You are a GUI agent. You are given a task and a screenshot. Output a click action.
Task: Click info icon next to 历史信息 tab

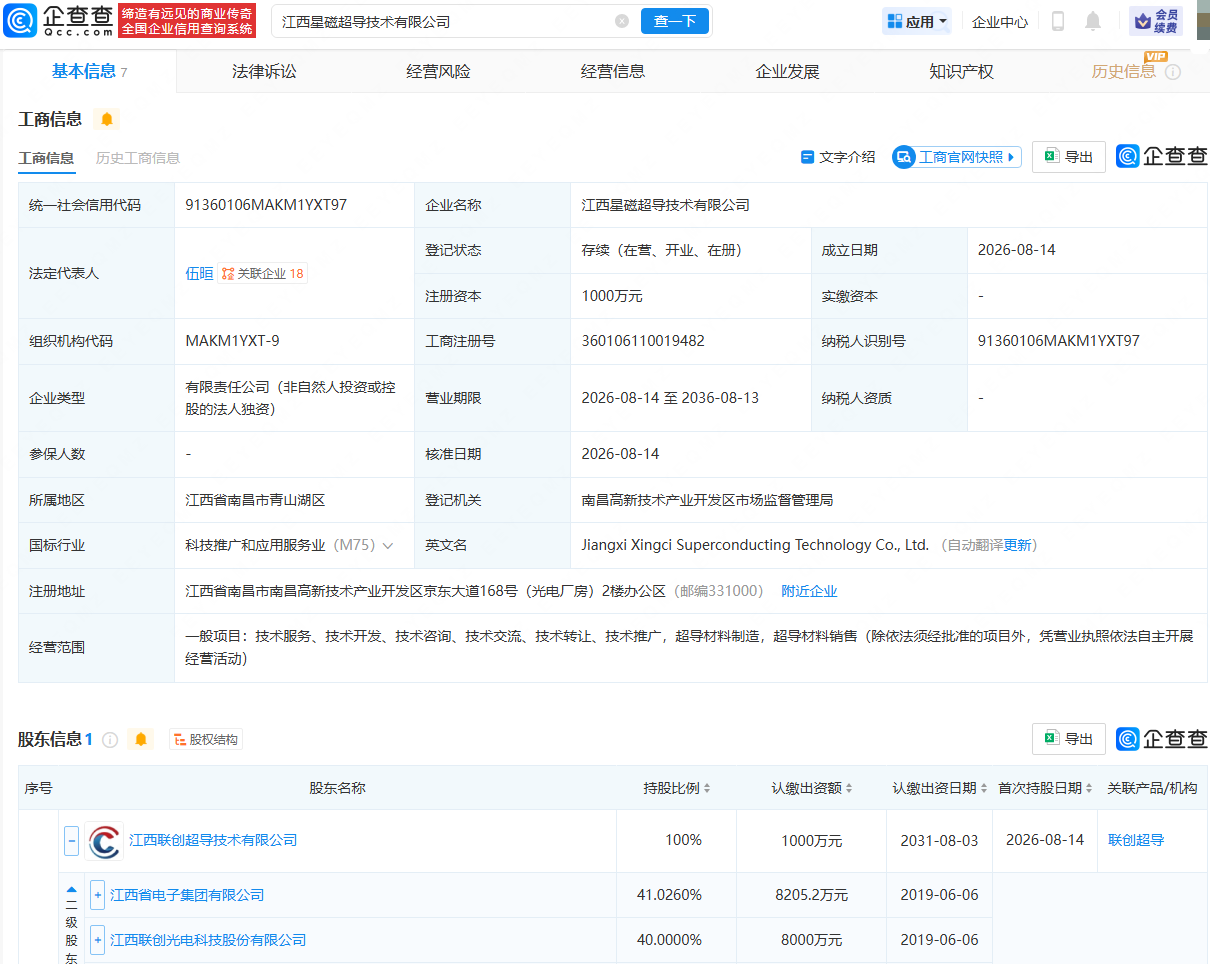point(1173,72)
